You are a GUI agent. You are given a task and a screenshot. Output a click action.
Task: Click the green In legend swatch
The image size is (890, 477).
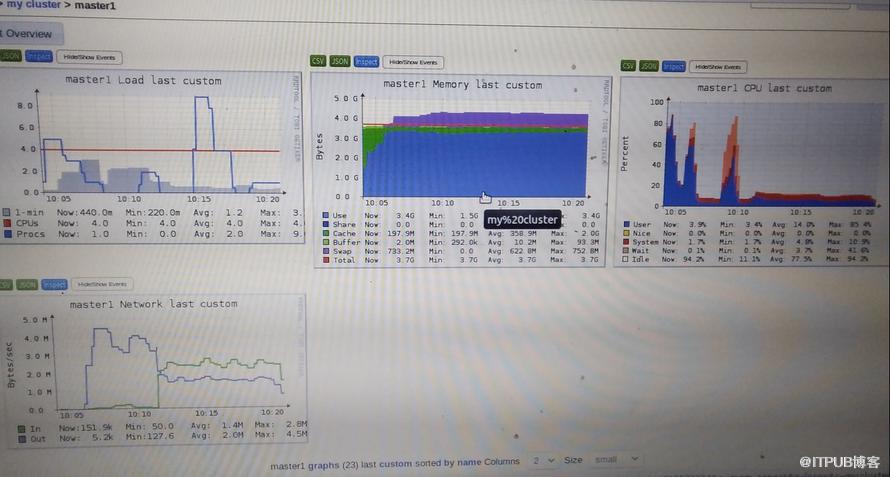click(22, 429)
